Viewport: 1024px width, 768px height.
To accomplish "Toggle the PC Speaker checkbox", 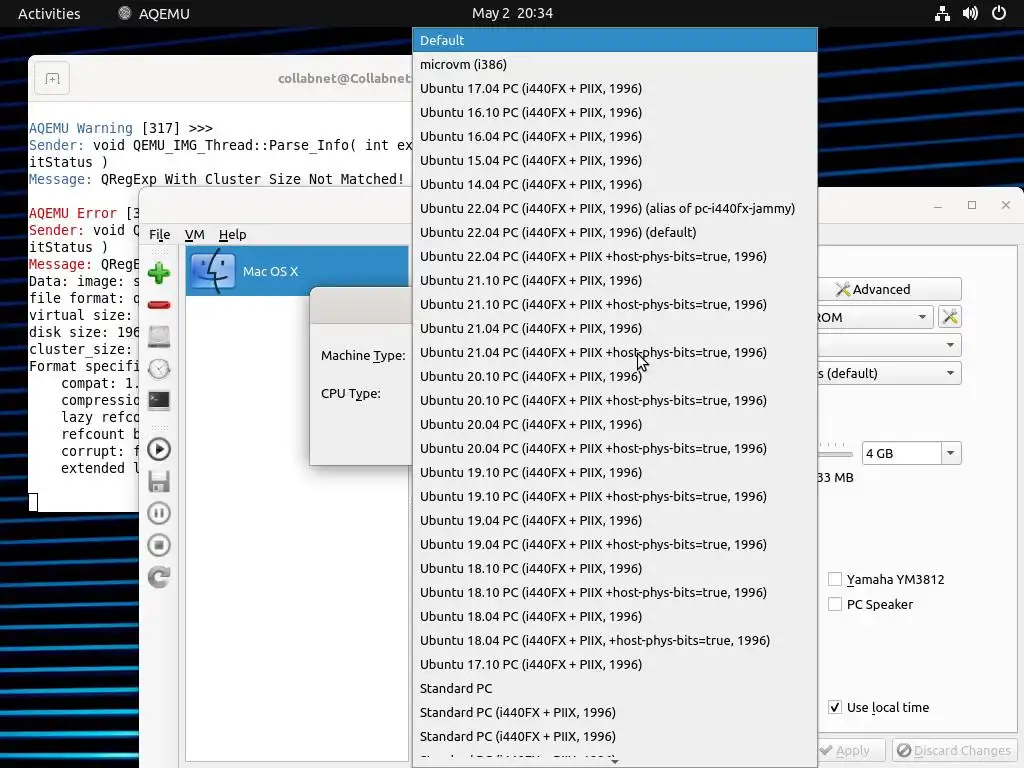I will coord(835,604).
